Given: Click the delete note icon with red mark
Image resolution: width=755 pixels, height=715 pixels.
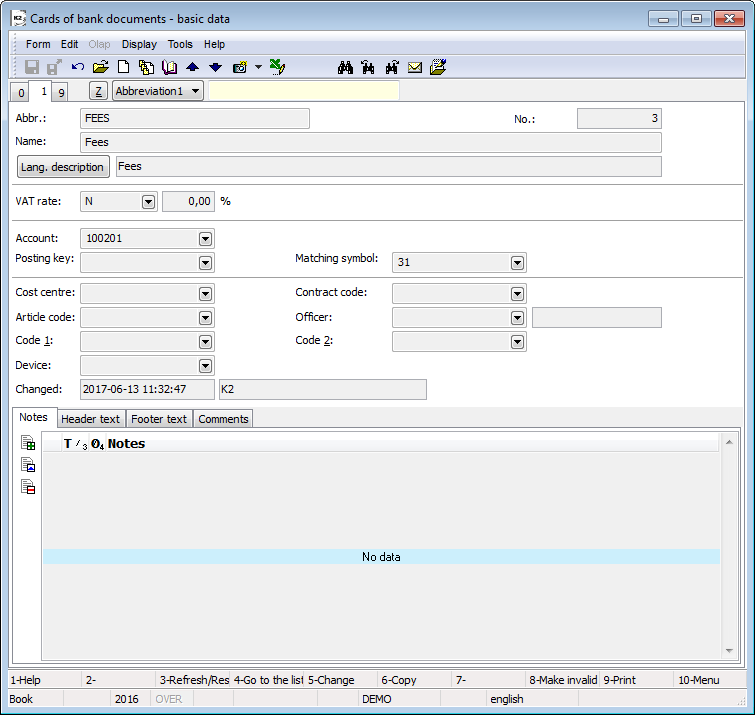Looking at the screenshot, I should [29, 487].
